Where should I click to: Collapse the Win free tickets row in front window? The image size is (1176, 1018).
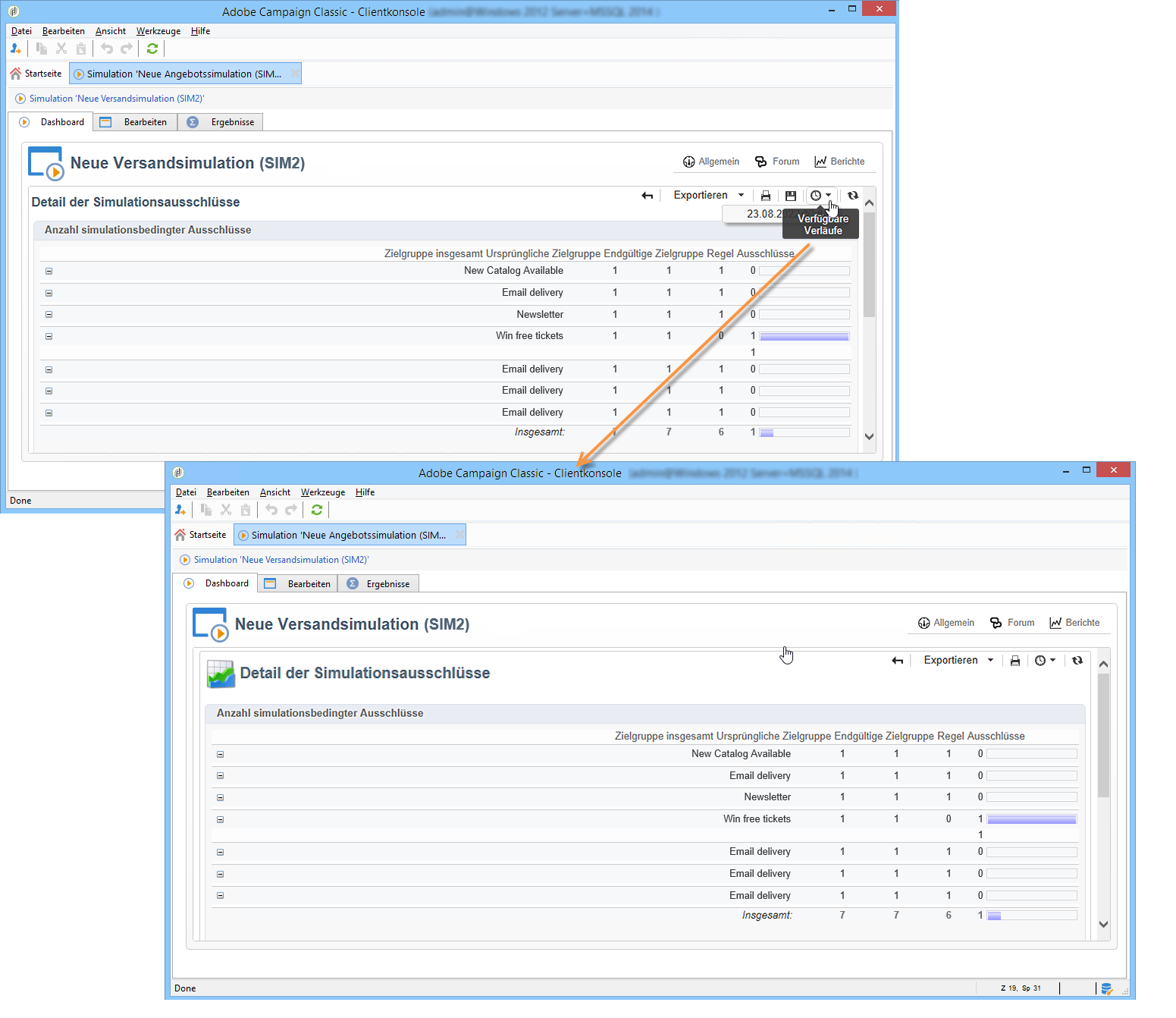[x=221, y=819]
